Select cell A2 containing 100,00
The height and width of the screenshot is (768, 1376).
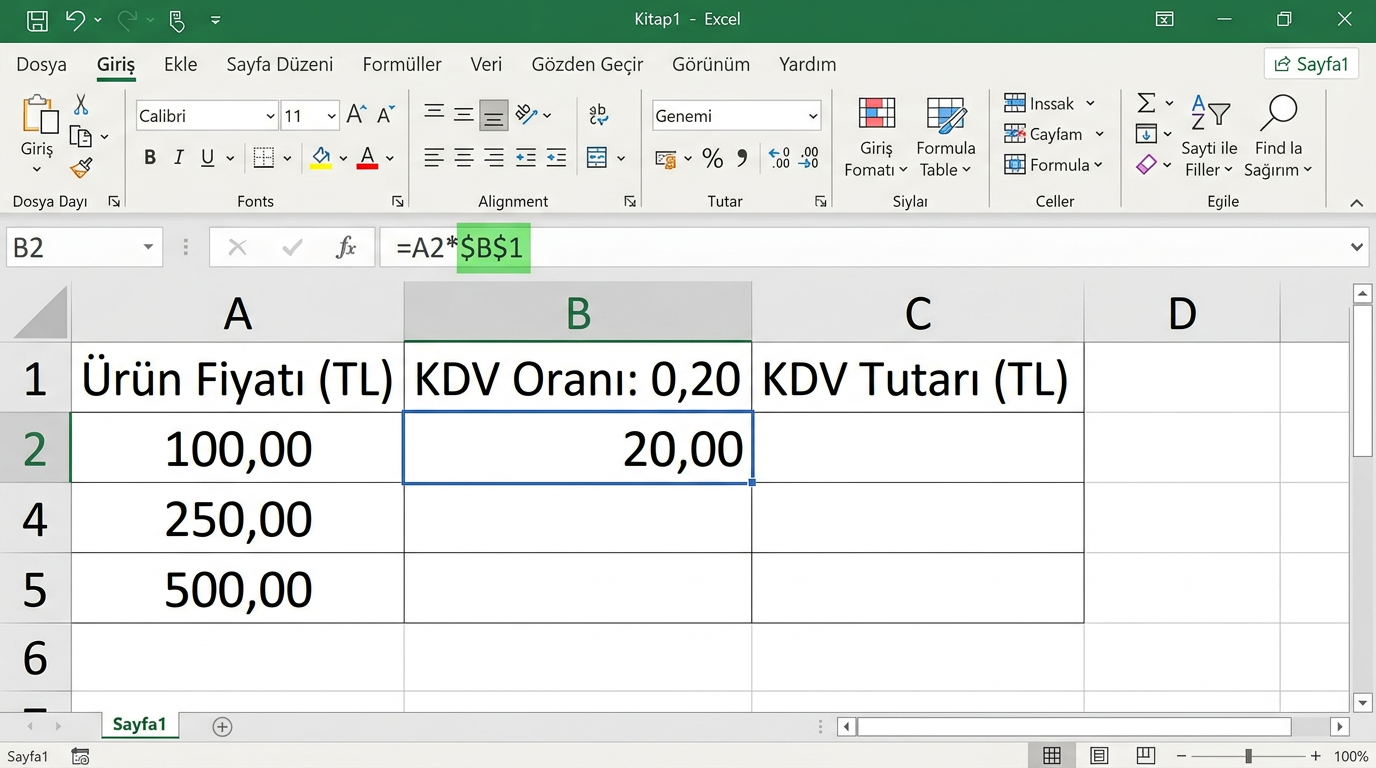click(x=237, y=448)
